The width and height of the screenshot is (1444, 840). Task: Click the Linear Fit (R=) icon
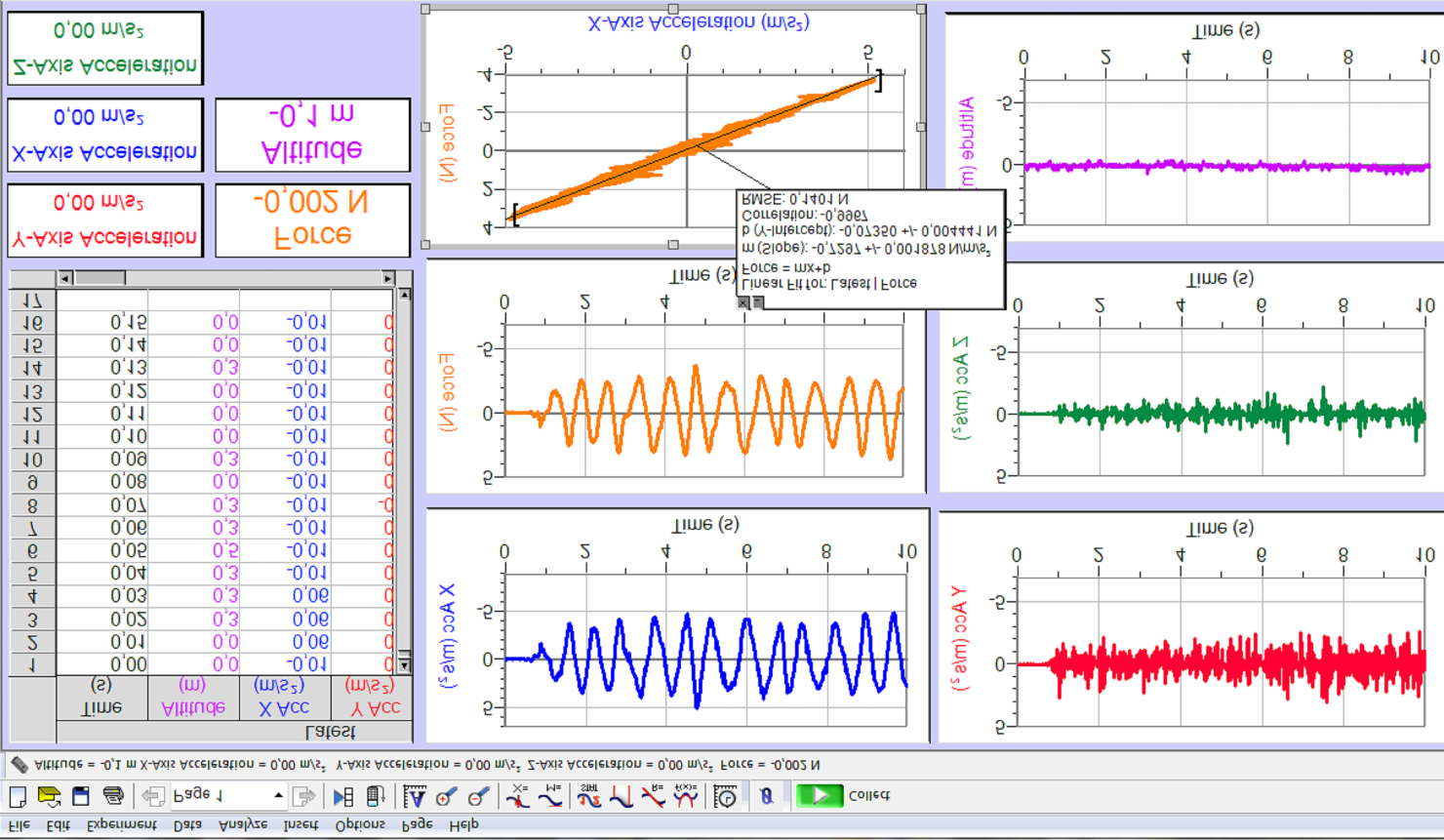pyautogui.click(x=653, y=796)
